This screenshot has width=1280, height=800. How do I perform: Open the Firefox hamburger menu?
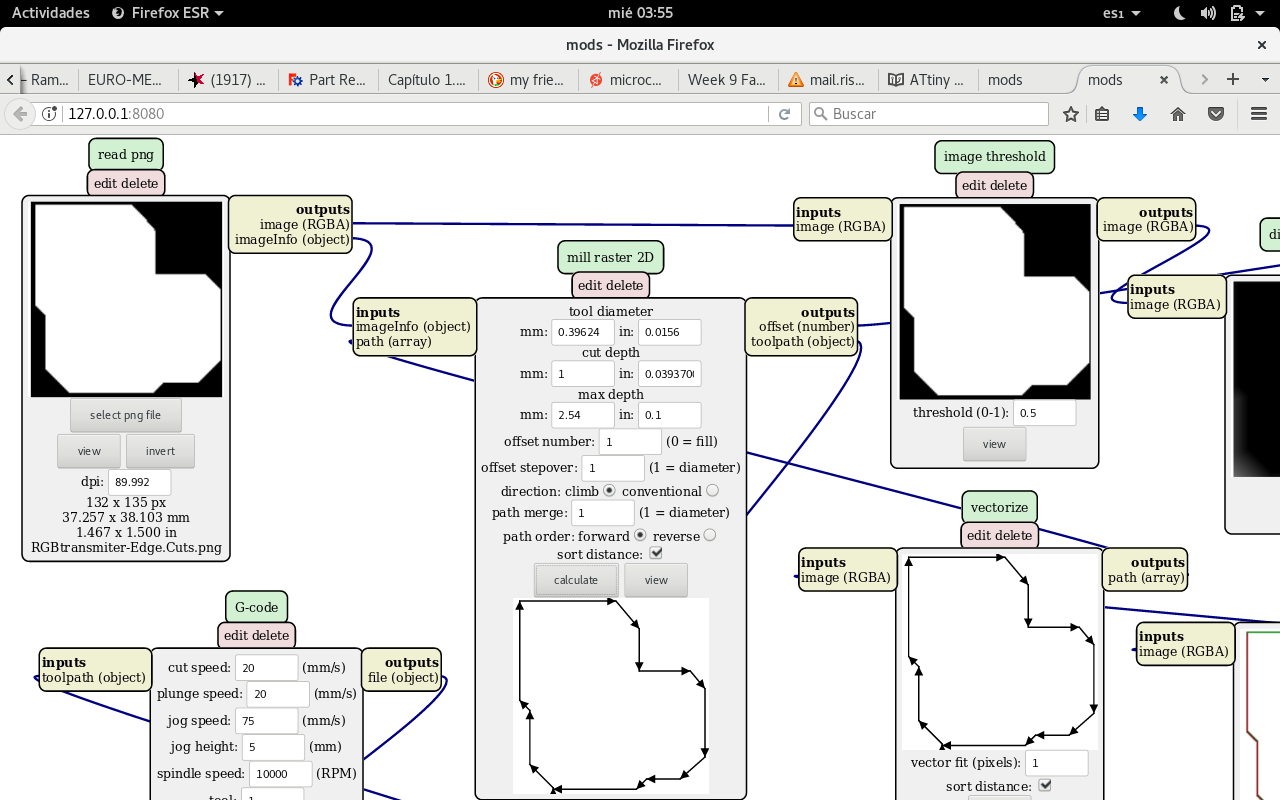(x=1259, y=114)
